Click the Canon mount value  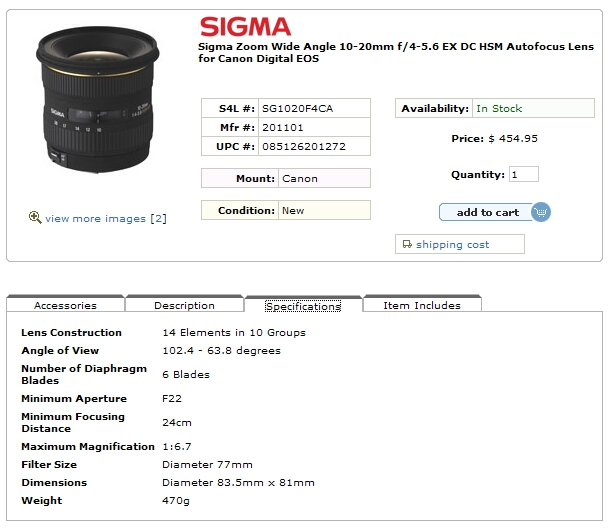300,178
